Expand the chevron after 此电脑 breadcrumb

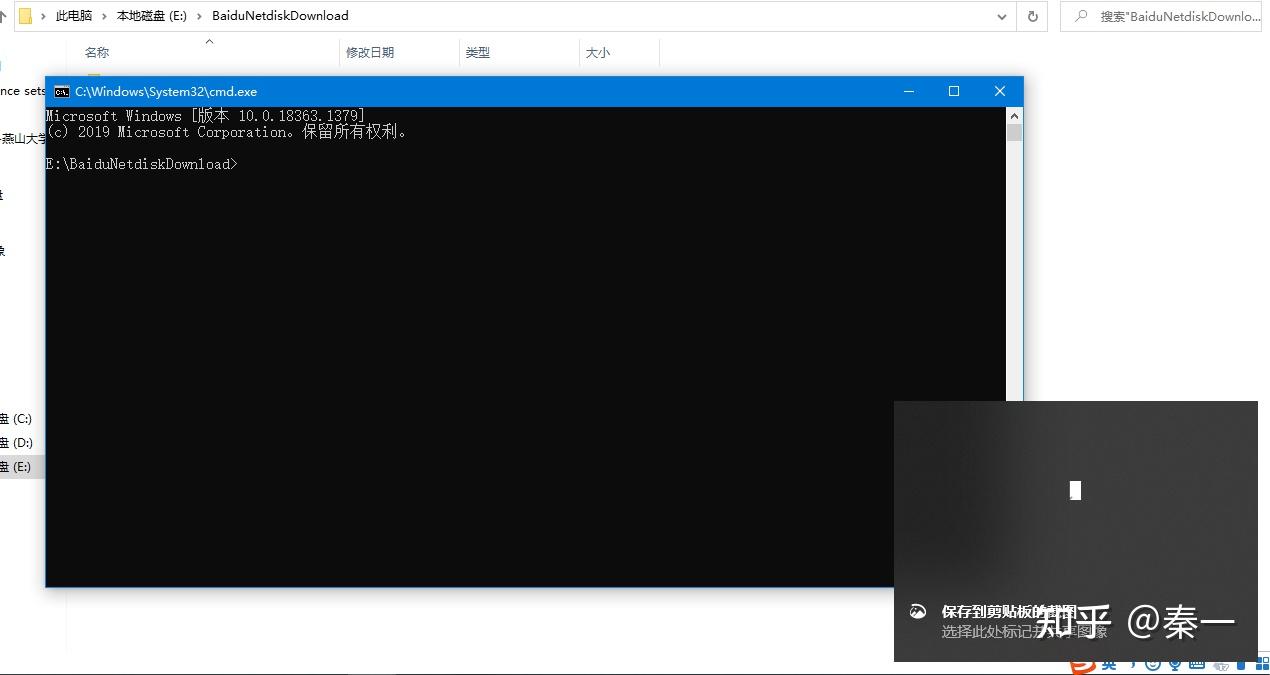(104, 16)
